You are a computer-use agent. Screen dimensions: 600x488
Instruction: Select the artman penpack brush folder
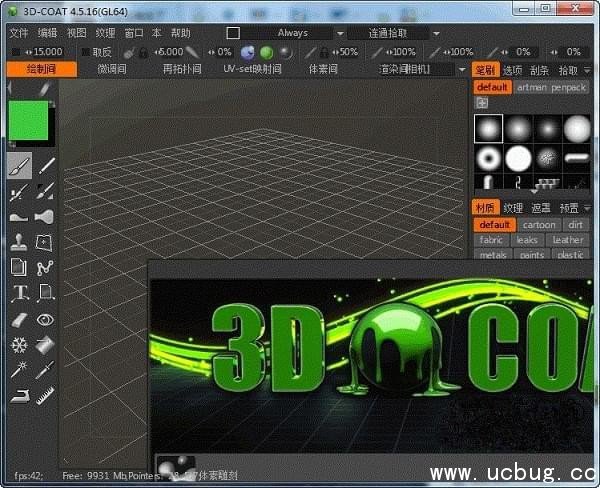551,88
